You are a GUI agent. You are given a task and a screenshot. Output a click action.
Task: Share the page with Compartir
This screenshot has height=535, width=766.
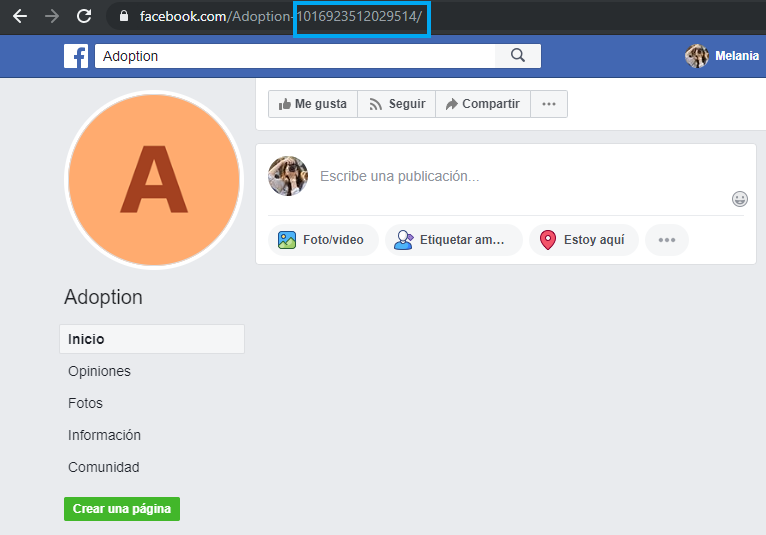483,104
